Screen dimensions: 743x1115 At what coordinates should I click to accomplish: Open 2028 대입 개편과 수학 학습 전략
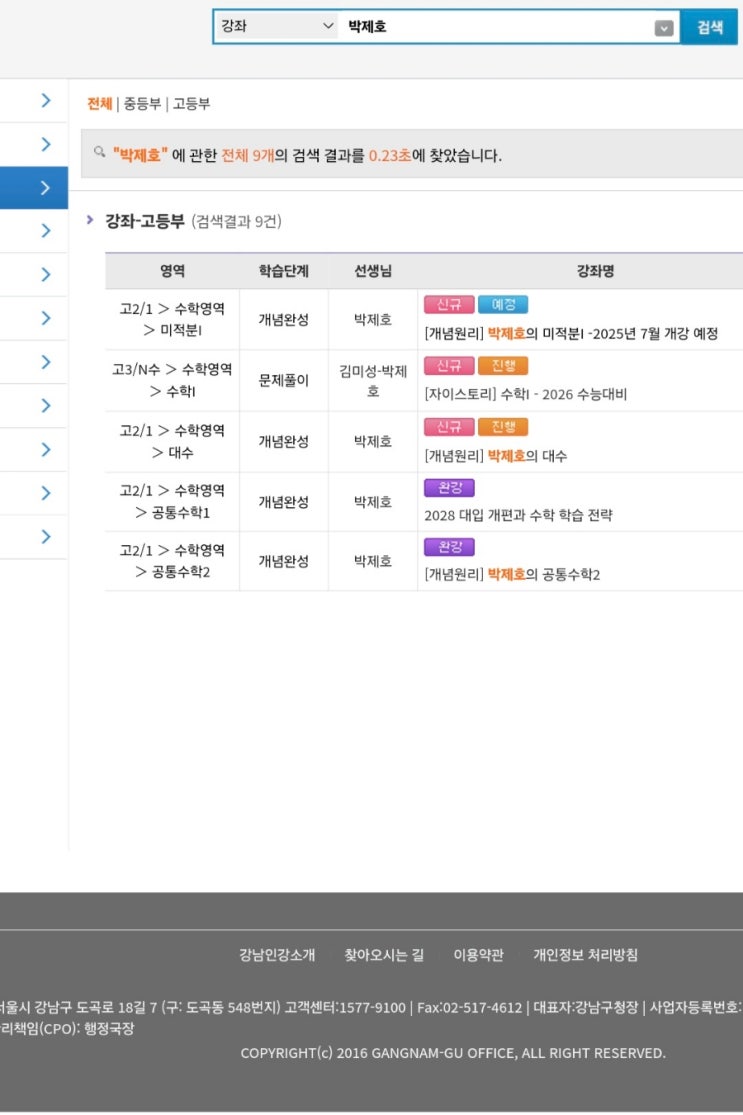click(x=518, y=515)
